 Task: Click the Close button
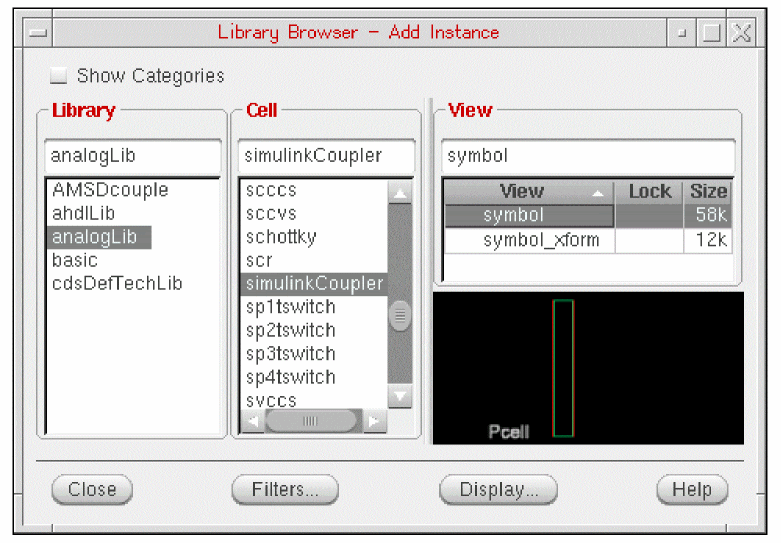(92, 489)
